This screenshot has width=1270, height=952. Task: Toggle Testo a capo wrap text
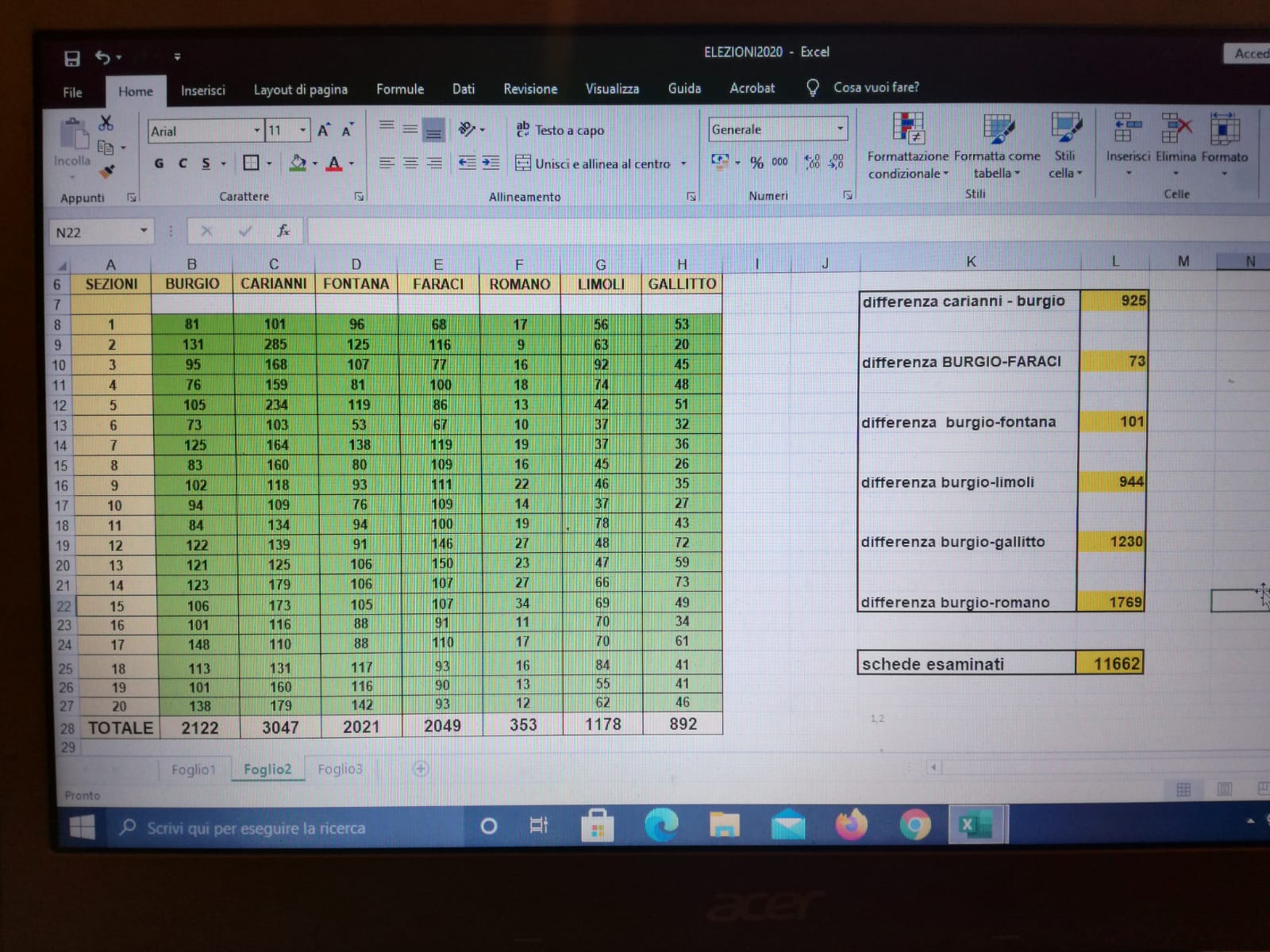560,130
